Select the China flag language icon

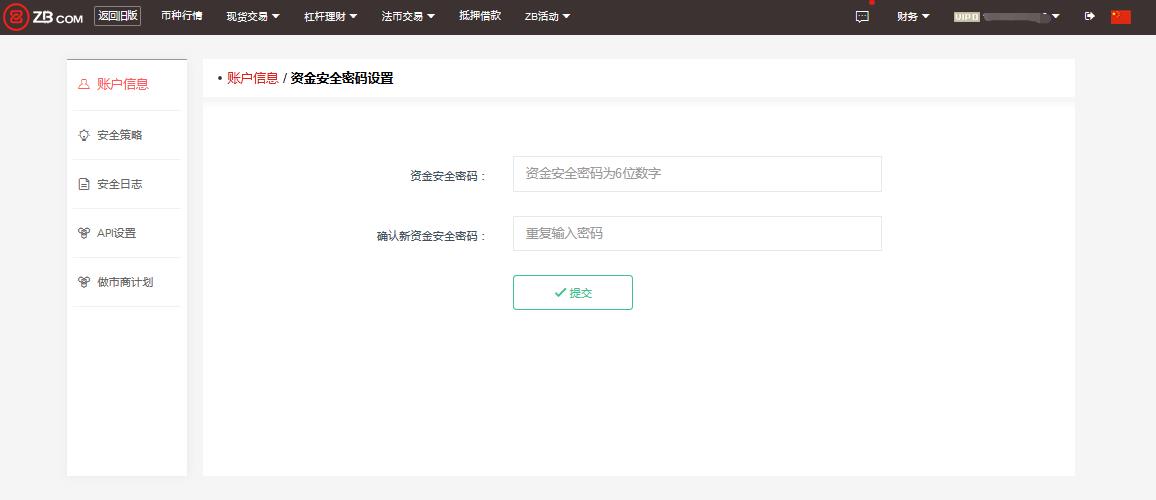[x=1120, y=16]
